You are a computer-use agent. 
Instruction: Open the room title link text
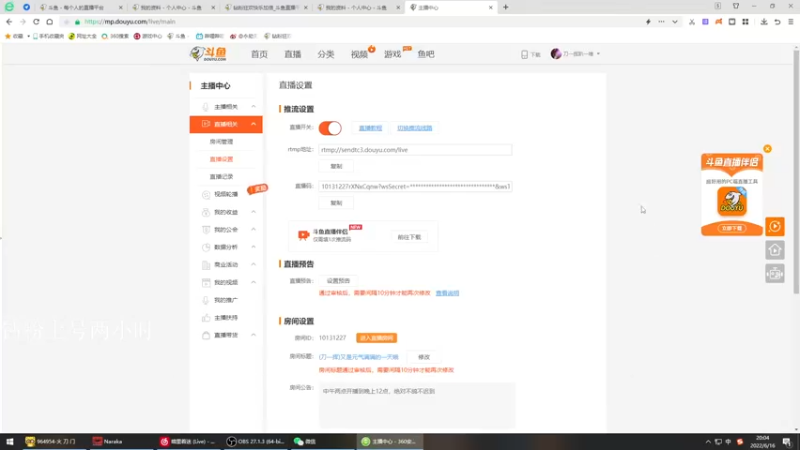click(358, 357)
